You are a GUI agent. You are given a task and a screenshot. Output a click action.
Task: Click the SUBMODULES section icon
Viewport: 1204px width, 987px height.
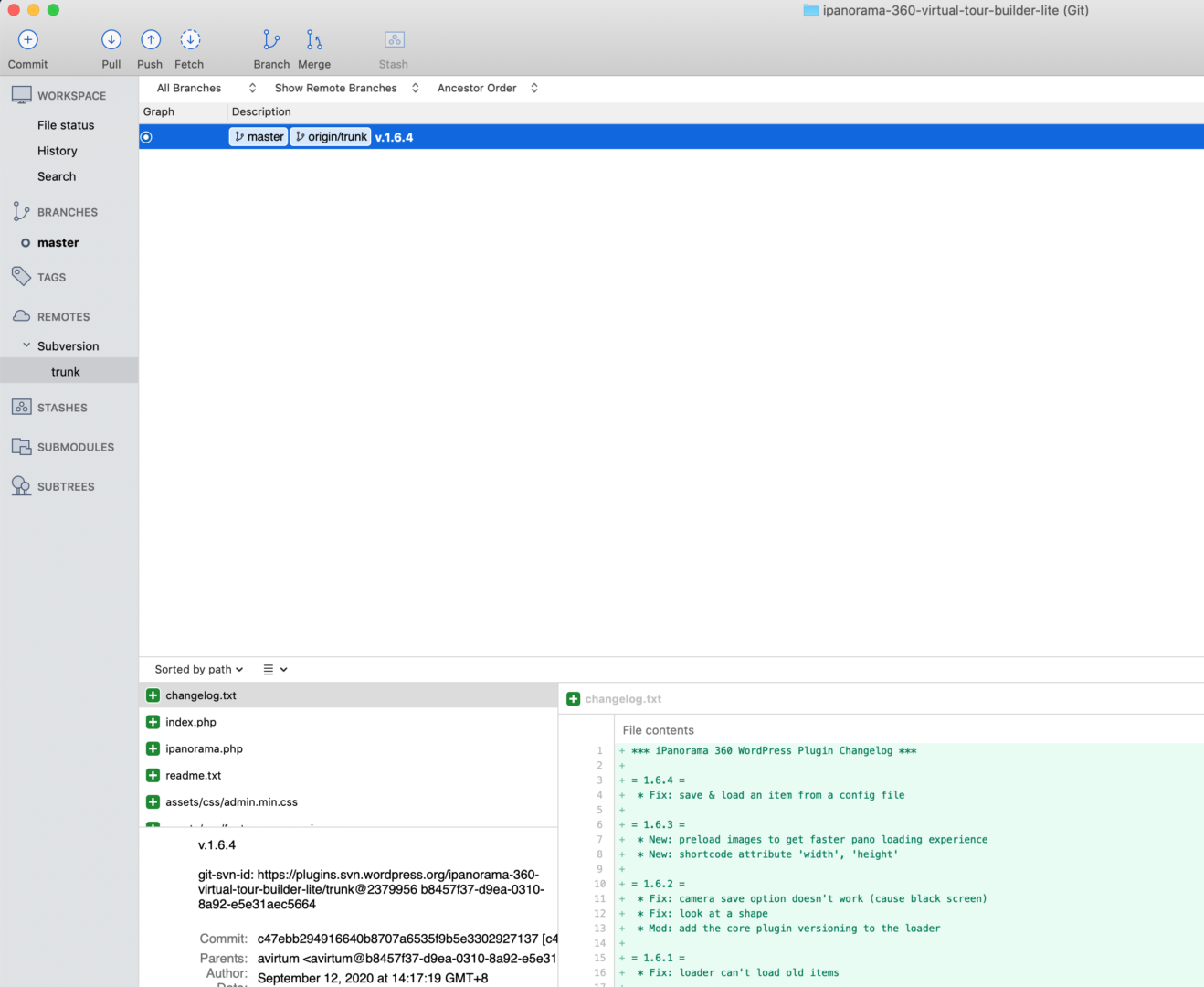coord(21,447)
